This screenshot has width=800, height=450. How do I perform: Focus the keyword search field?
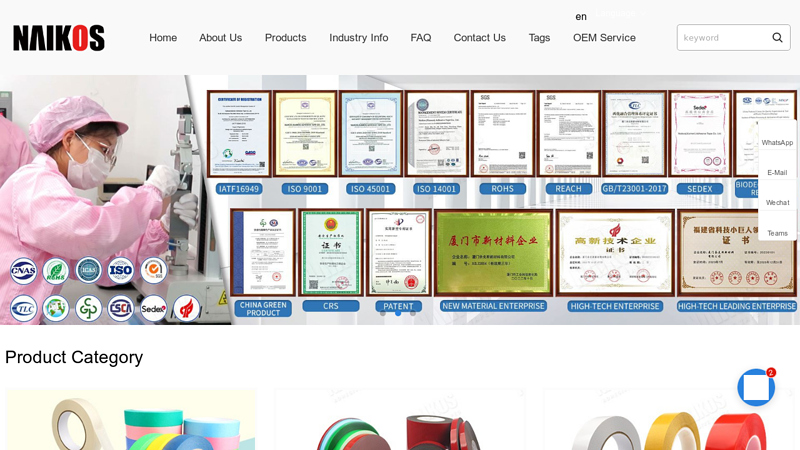[724, 37]
